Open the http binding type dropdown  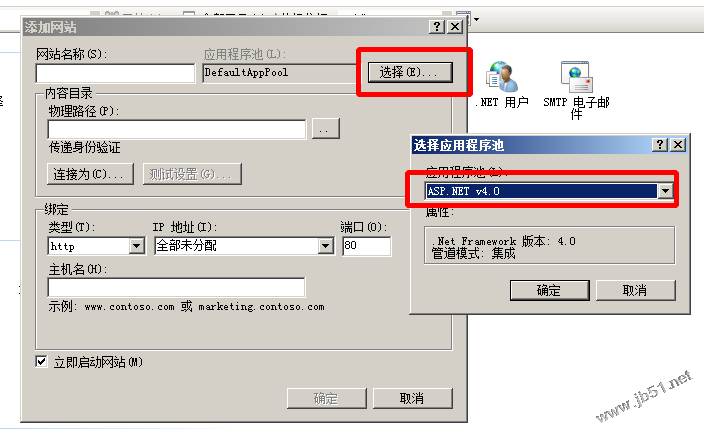(136, 246)
